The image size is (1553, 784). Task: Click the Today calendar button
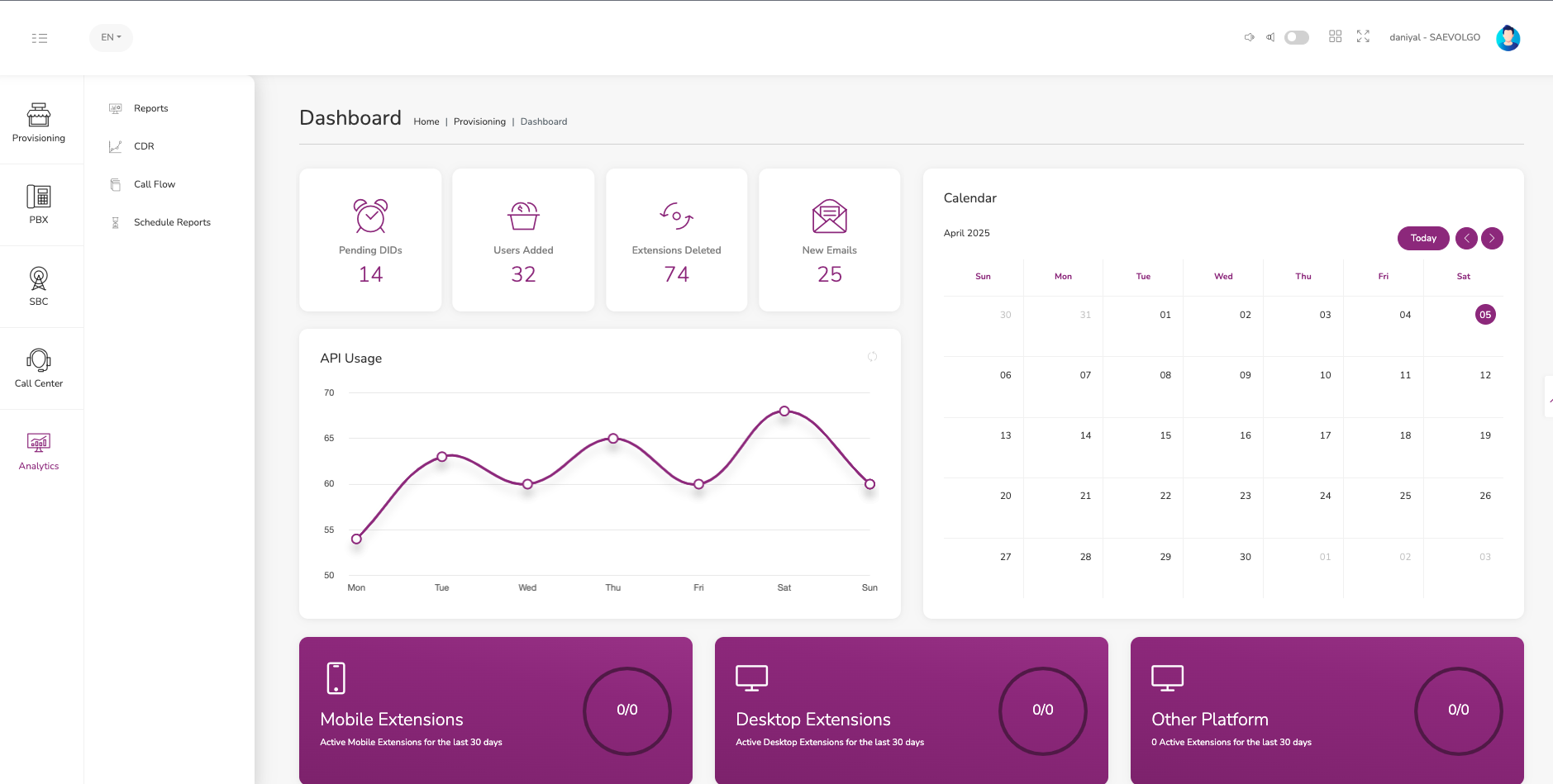(x=1422, y=238)
